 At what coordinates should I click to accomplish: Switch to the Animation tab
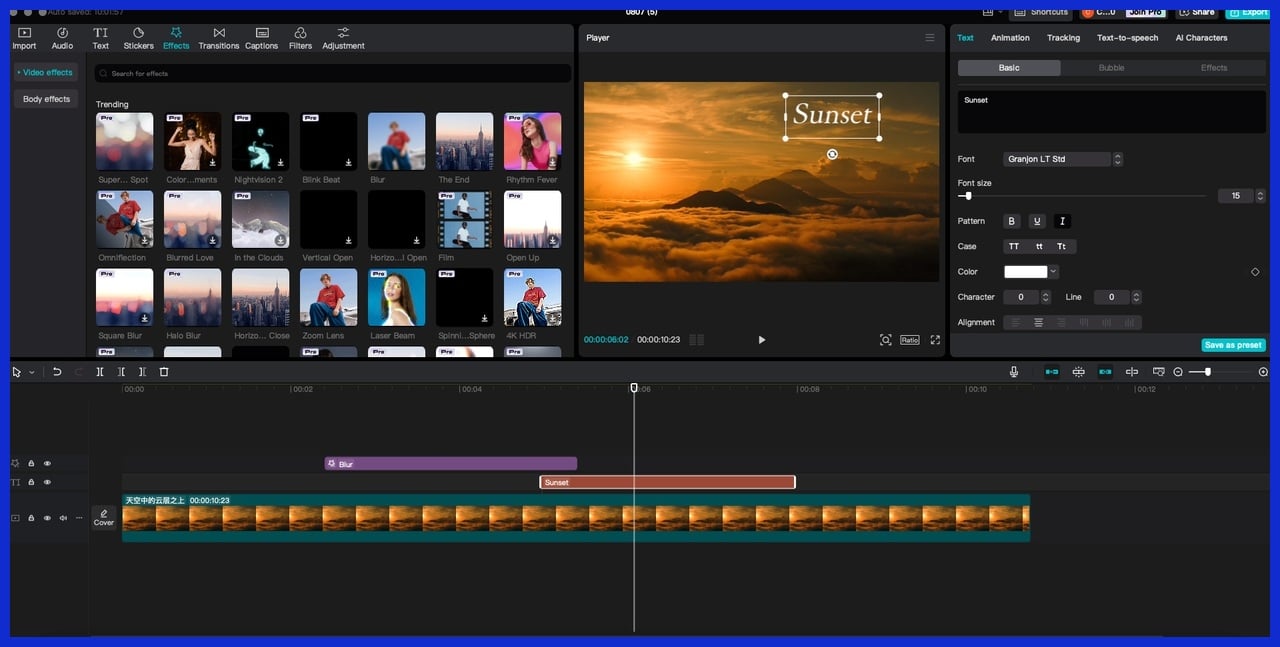click(1010, 37)
